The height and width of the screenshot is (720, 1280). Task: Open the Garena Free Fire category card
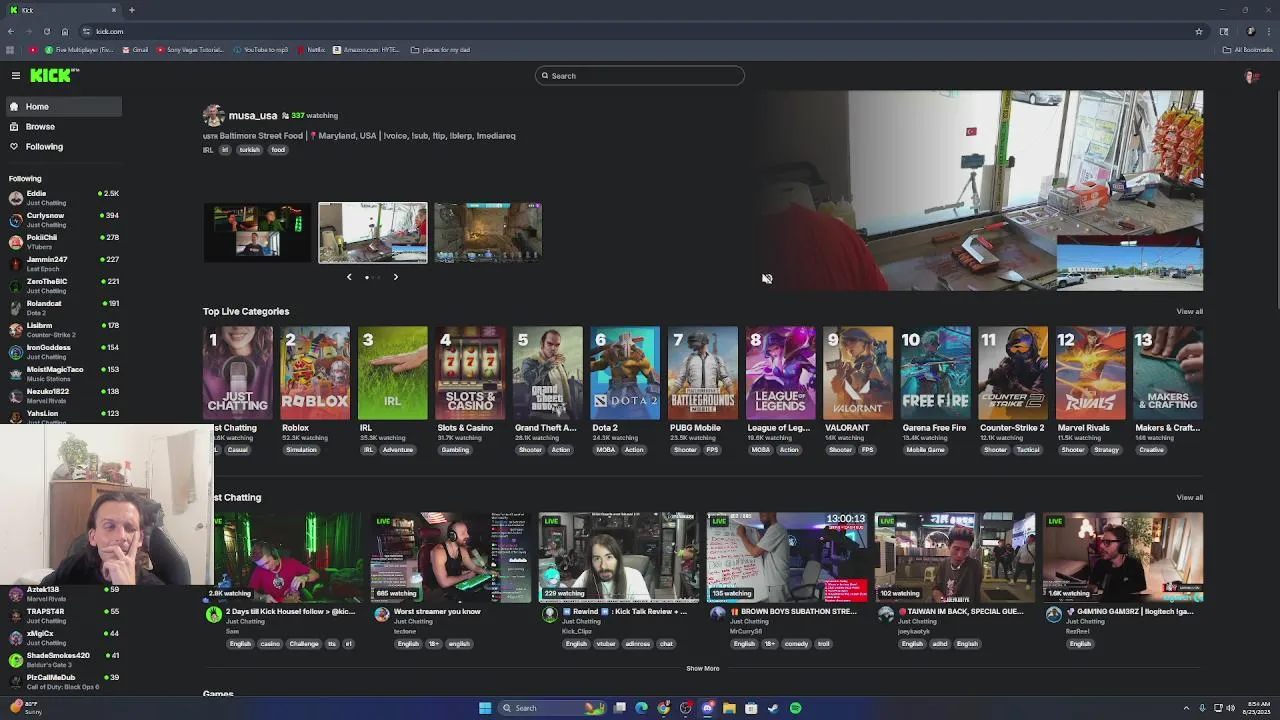[935, 372]
